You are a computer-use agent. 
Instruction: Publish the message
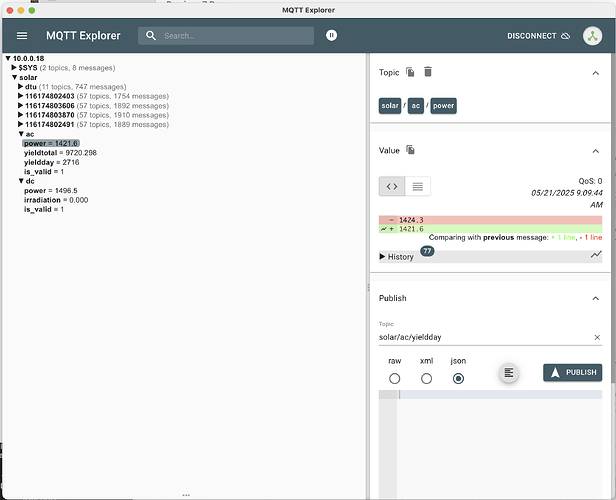(572, 372)
